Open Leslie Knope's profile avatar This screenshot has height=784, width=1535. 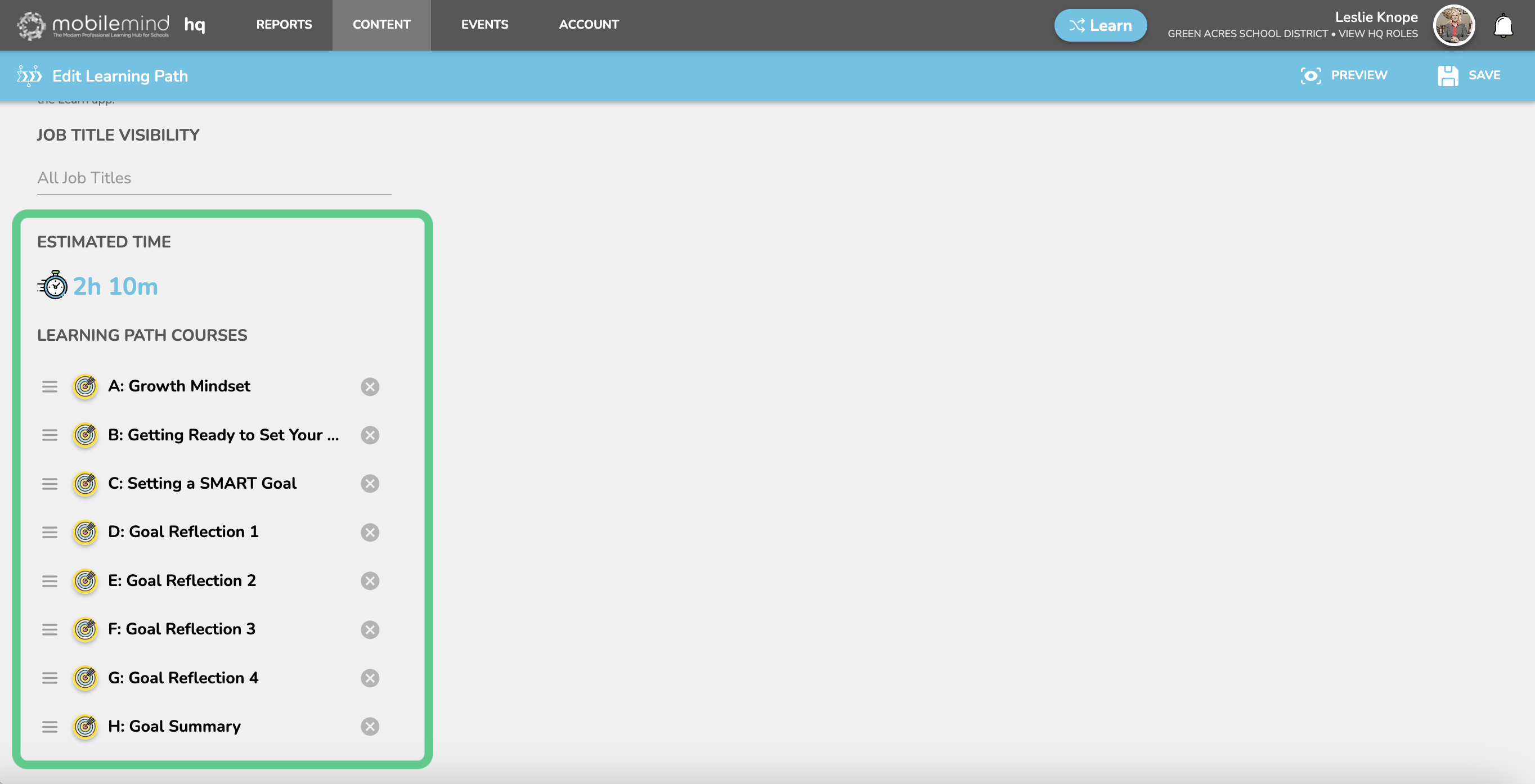(x=1453, y=25)
